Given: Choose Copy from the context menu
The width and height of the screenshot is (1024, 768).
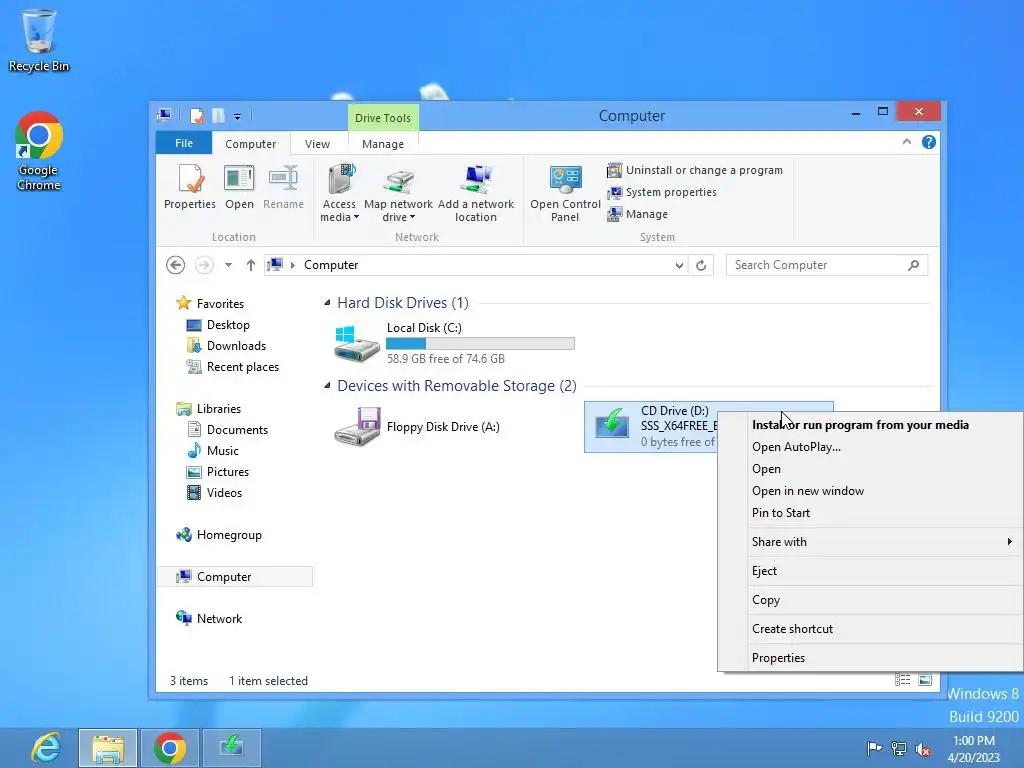Looking at the screenshot, I should (765, 600).
